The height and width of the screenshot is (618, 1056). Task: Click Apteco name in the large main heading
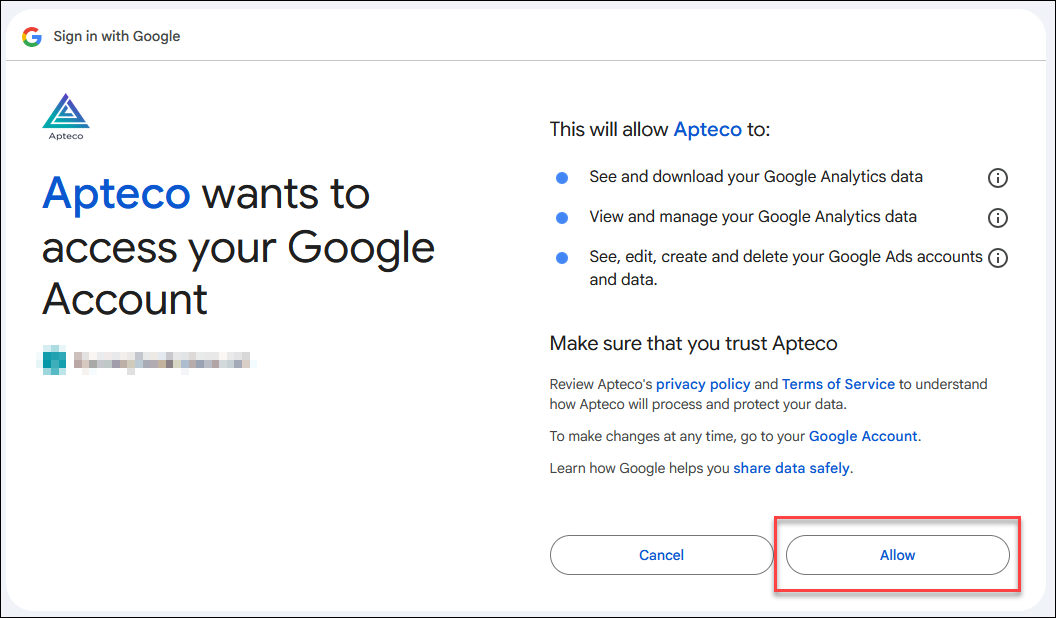tap(117, 194)
